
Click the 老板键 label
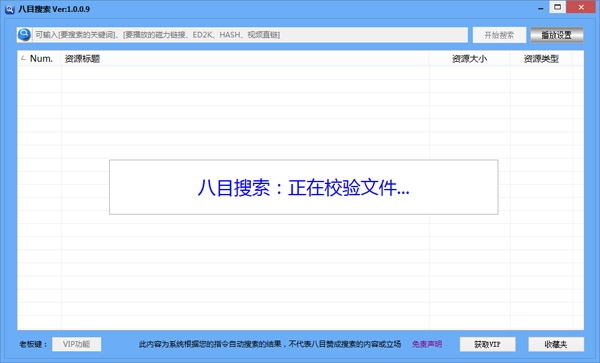pyautogui.click(x=33, y=344)
